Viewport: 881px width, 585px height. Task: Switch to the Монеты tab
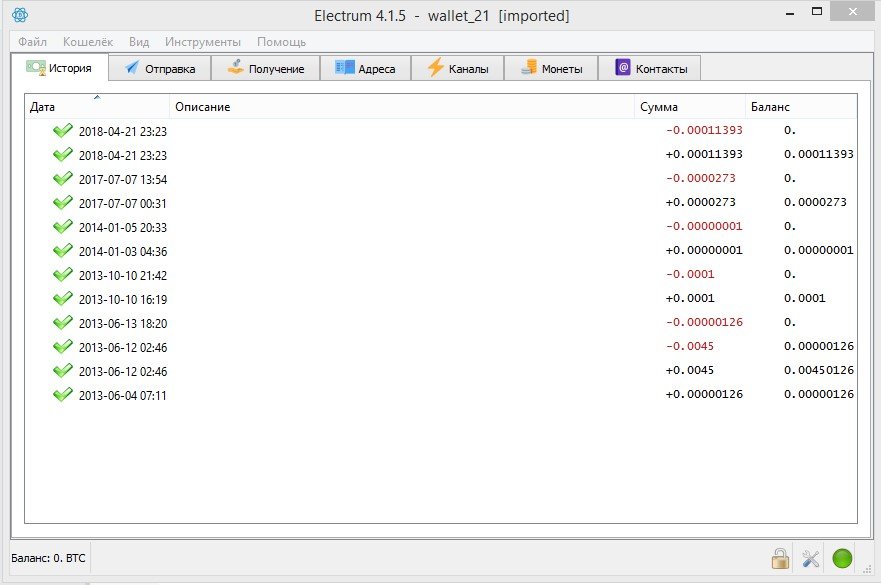tap(551, 69)
